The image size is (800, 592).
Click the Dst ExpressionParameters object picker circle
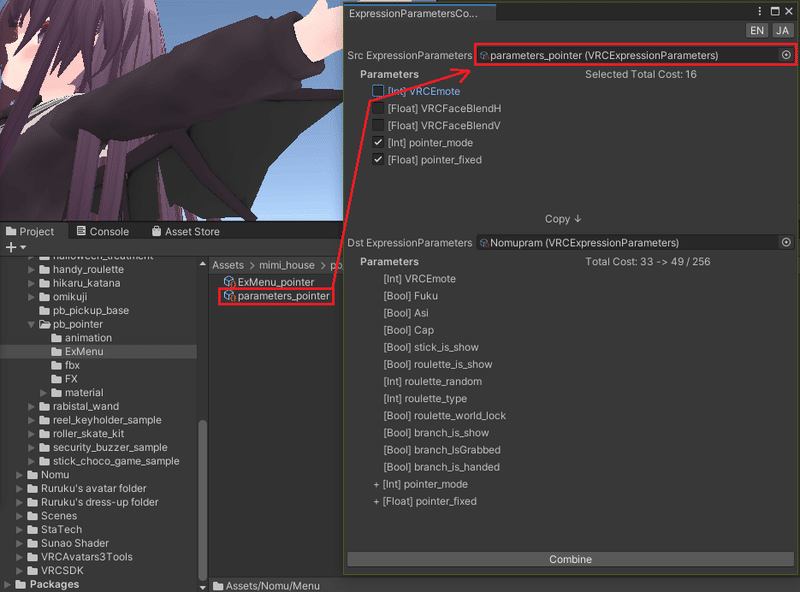tap(786, 242)
